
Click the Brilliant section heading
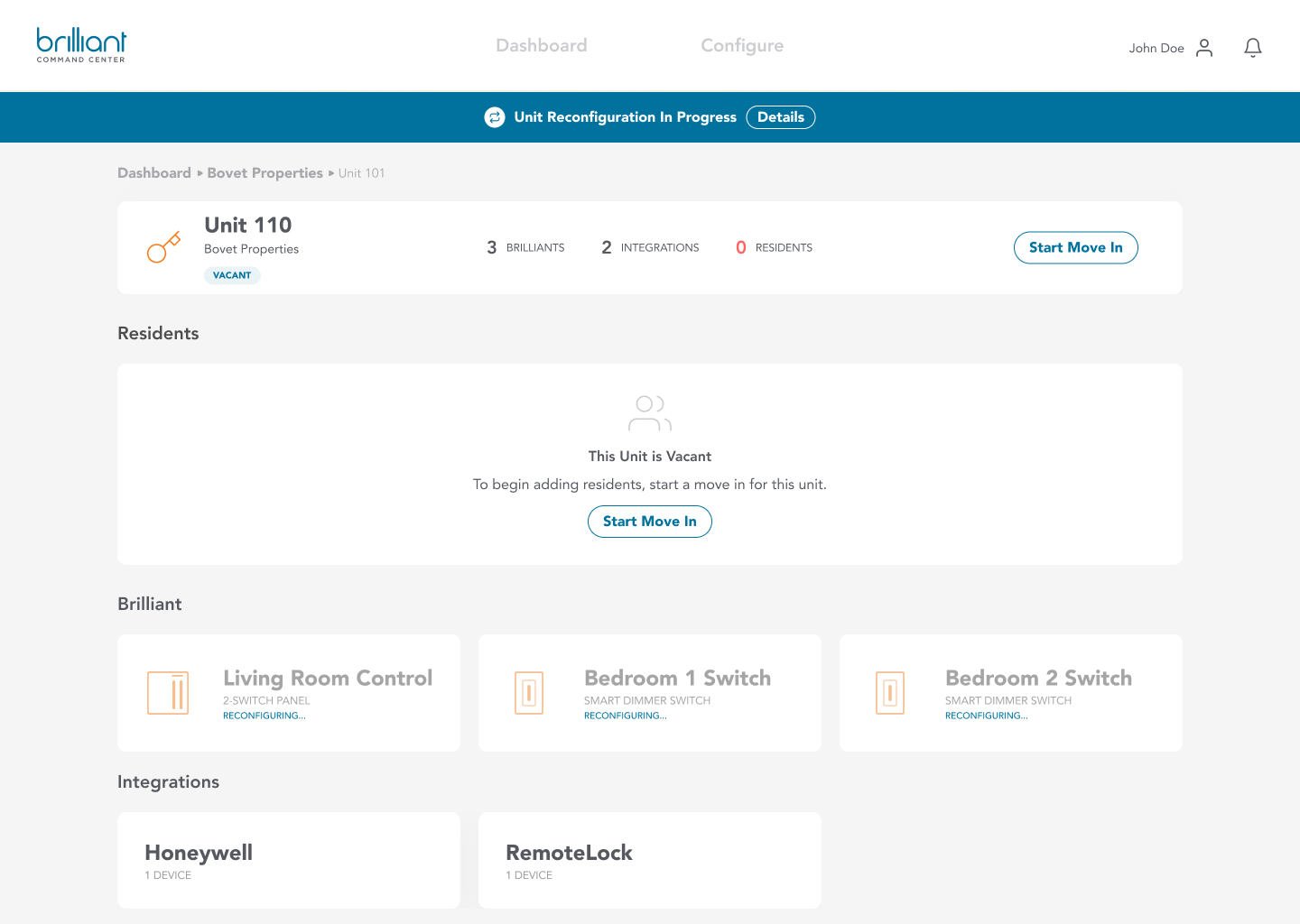150,604
